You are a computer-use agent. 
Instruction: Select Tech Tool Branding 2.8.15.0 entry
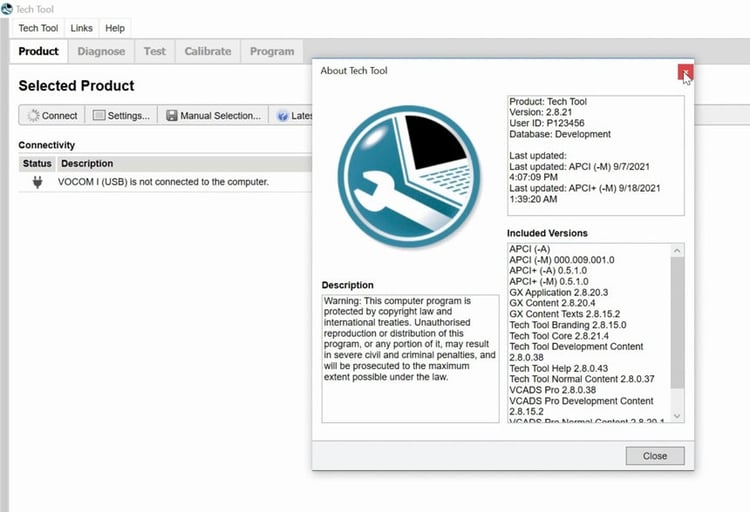[568, 325]
